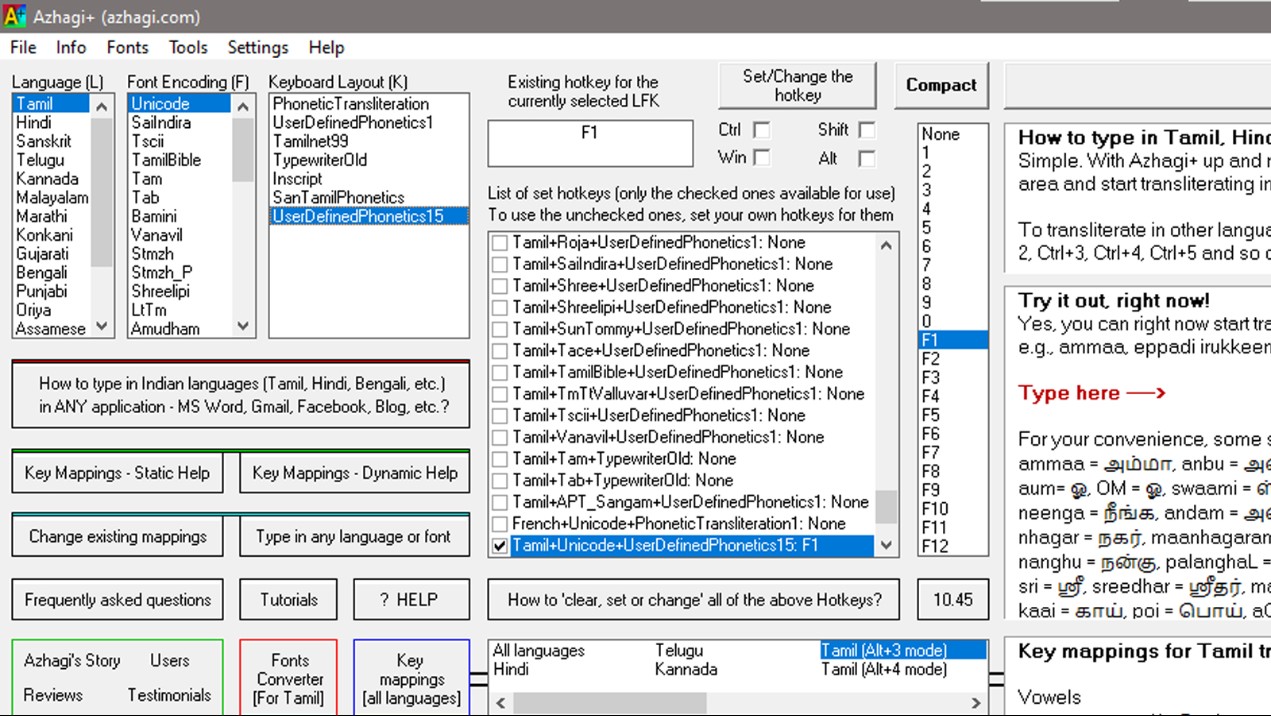Open Key Mappings - Dynamic Help
The height and width of the screenshot is (716, 1271).
click(x=355, y=473)
